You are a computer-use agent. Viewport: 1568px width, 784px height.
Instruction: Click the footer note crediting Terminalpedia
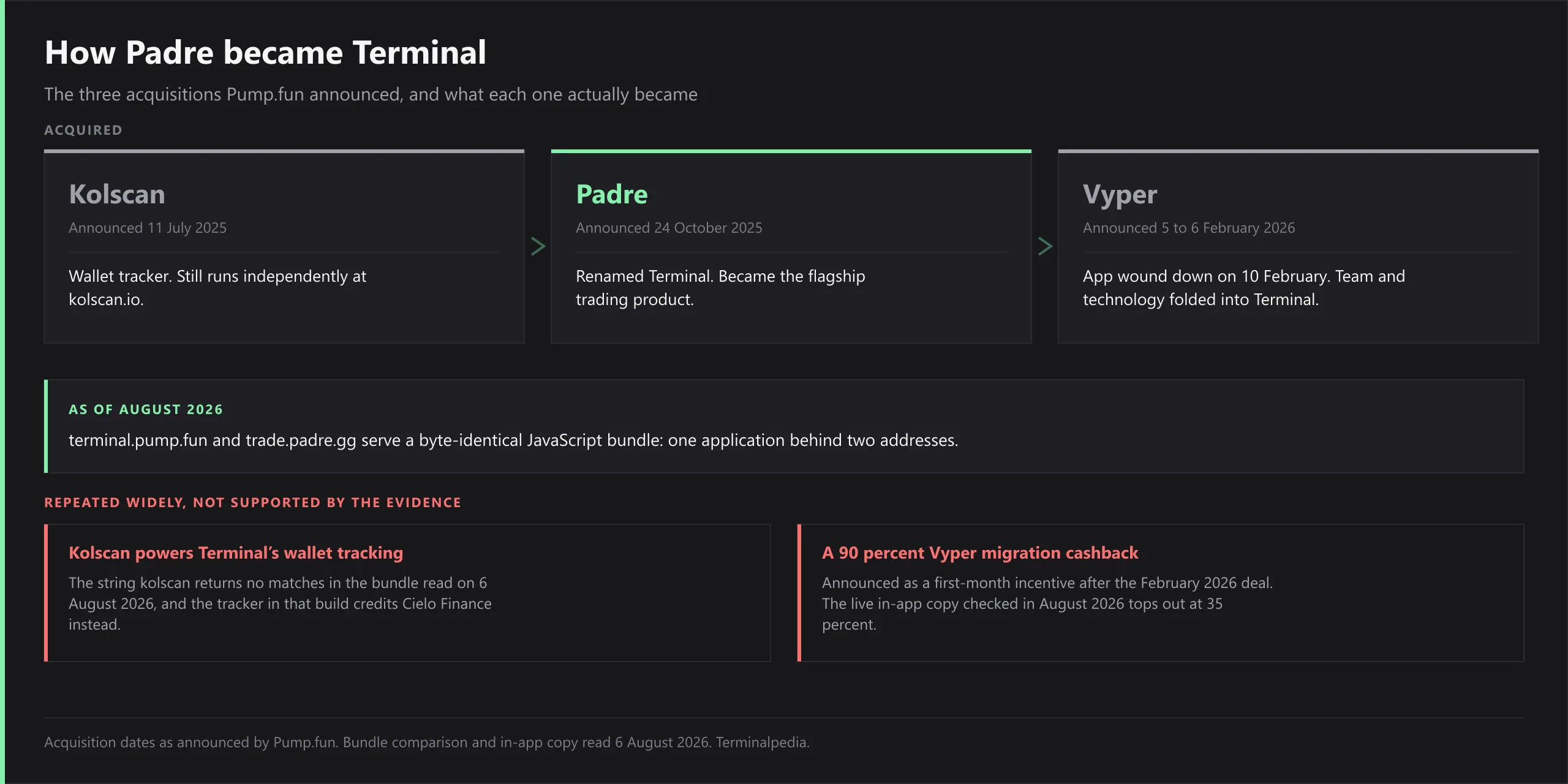(427, 742)
